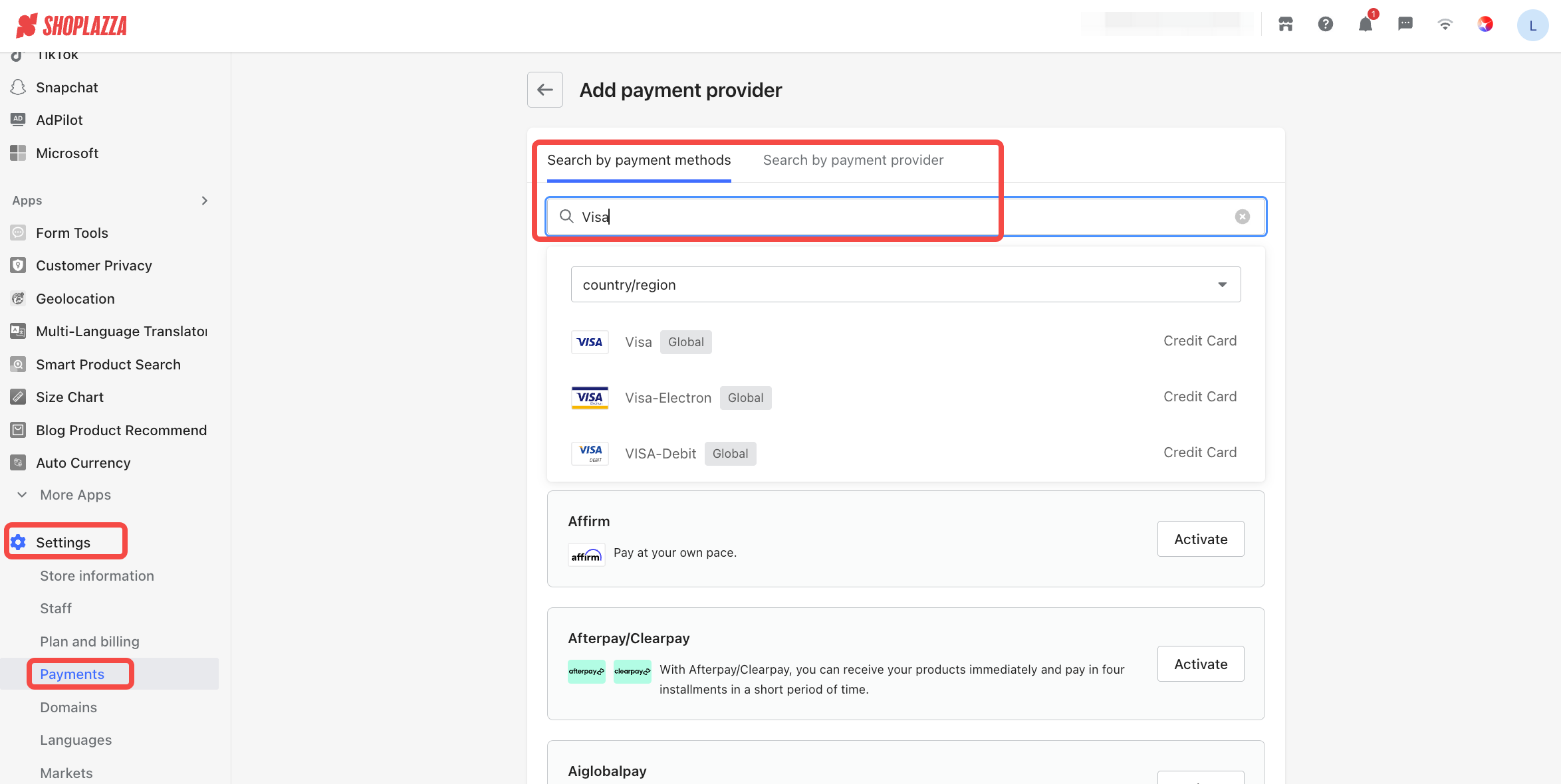The image size is (1561, 784).
Task: Click the Aiglobalpay provider heading
Action: click(607, 771)
